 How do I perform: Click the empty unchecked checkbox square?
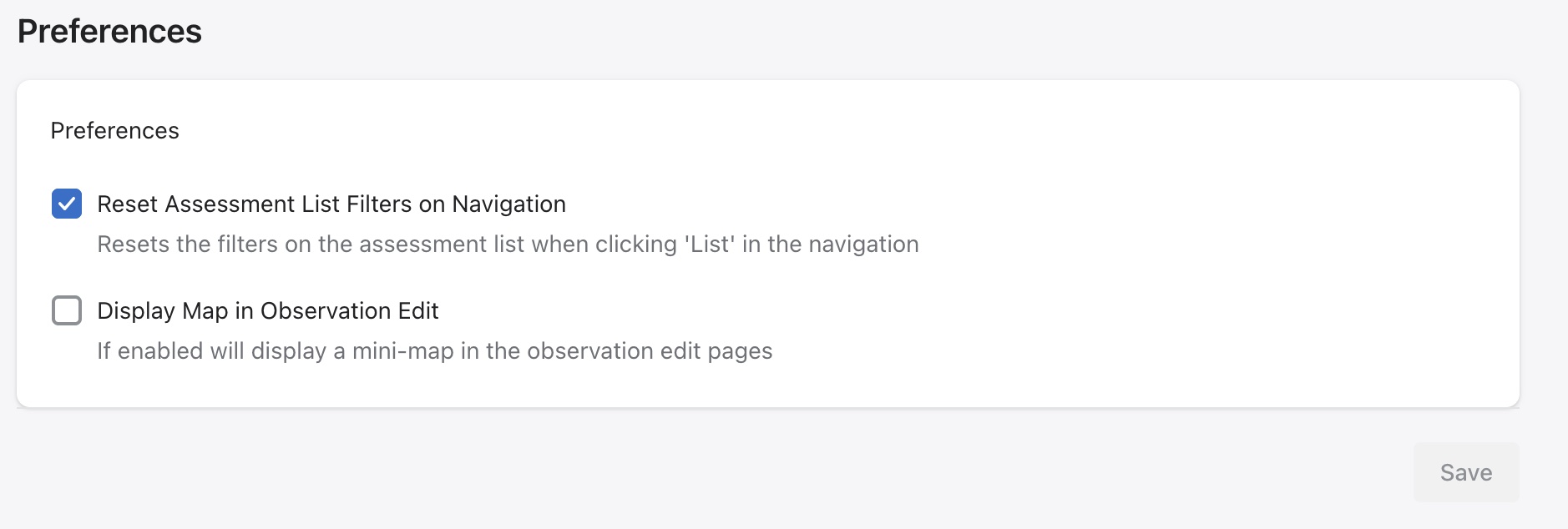tap(67, 310)
